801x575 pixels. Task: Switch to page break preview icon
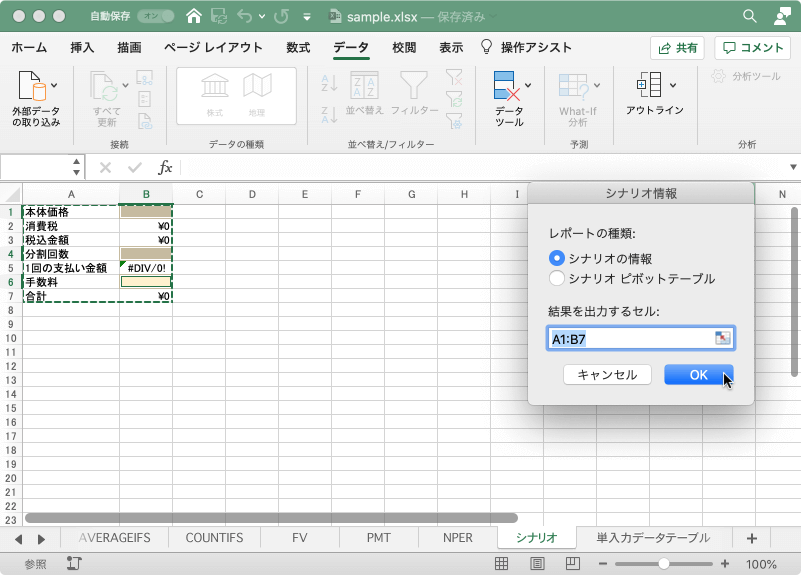573,564
